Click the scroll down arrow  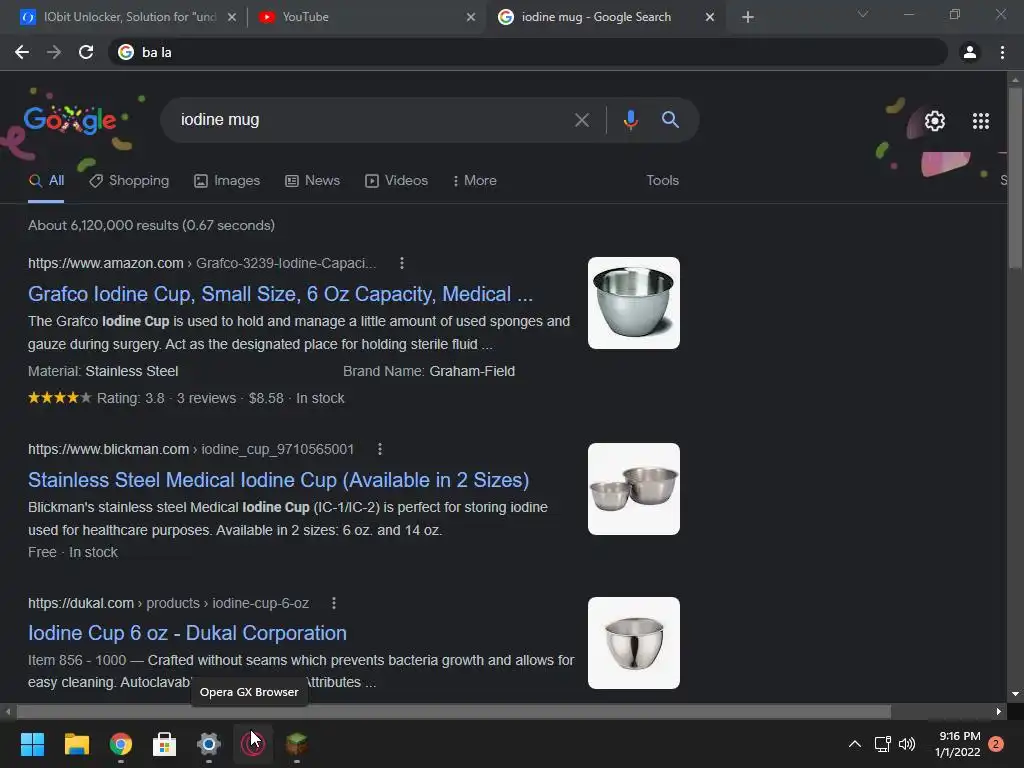pyautogui.click(x=1015, y=694)
